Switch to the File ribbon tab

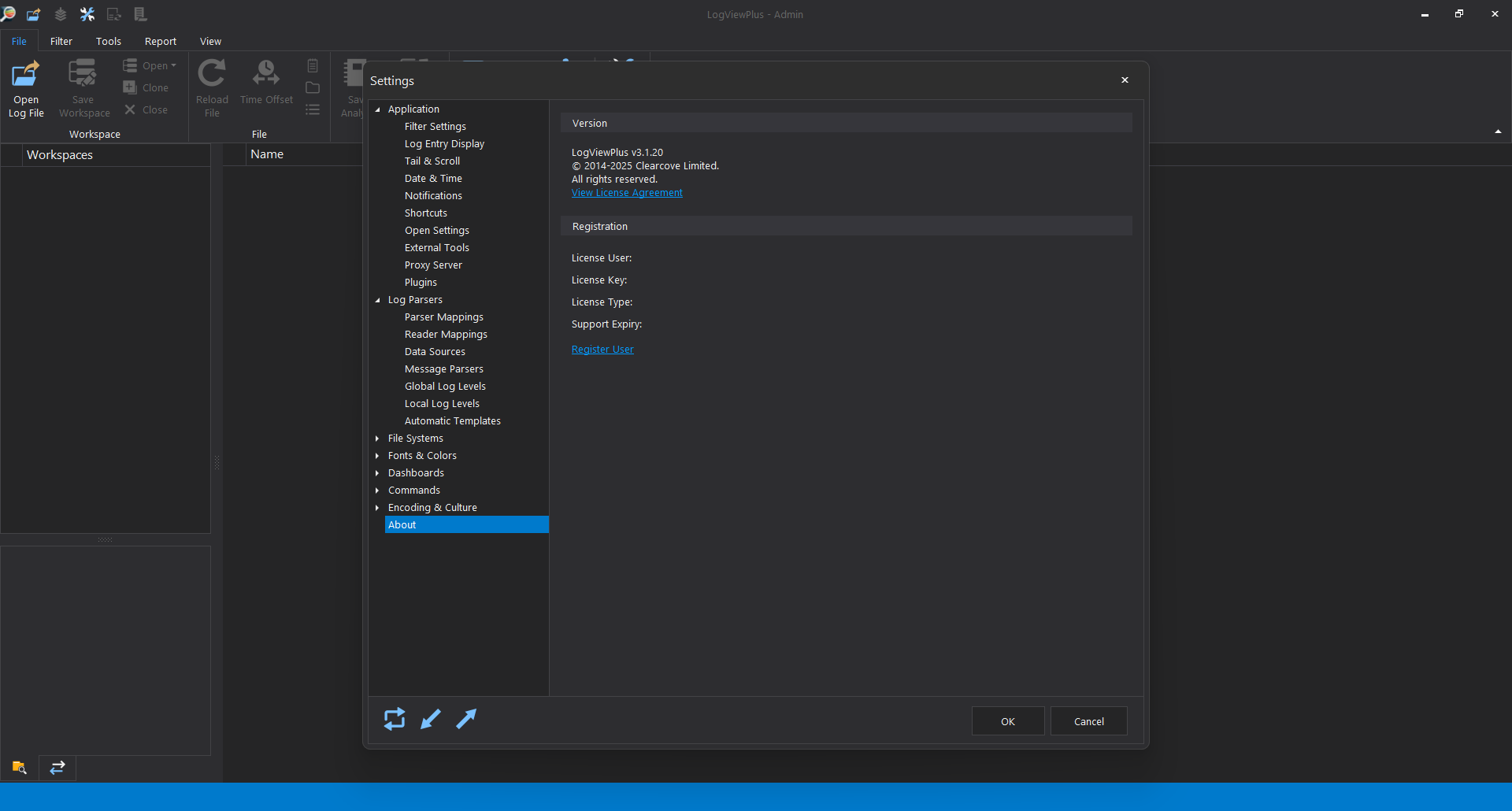coord(19,41)
